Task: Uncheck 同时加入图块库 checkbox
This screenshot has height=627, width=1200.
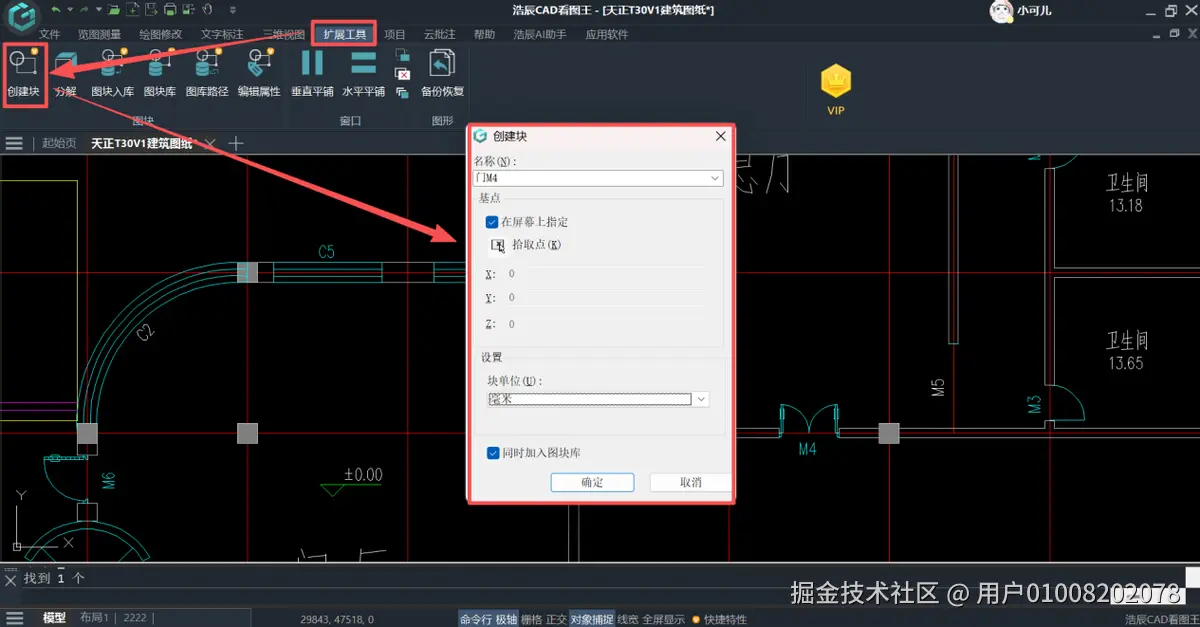Action: click(x=492, y=453)
